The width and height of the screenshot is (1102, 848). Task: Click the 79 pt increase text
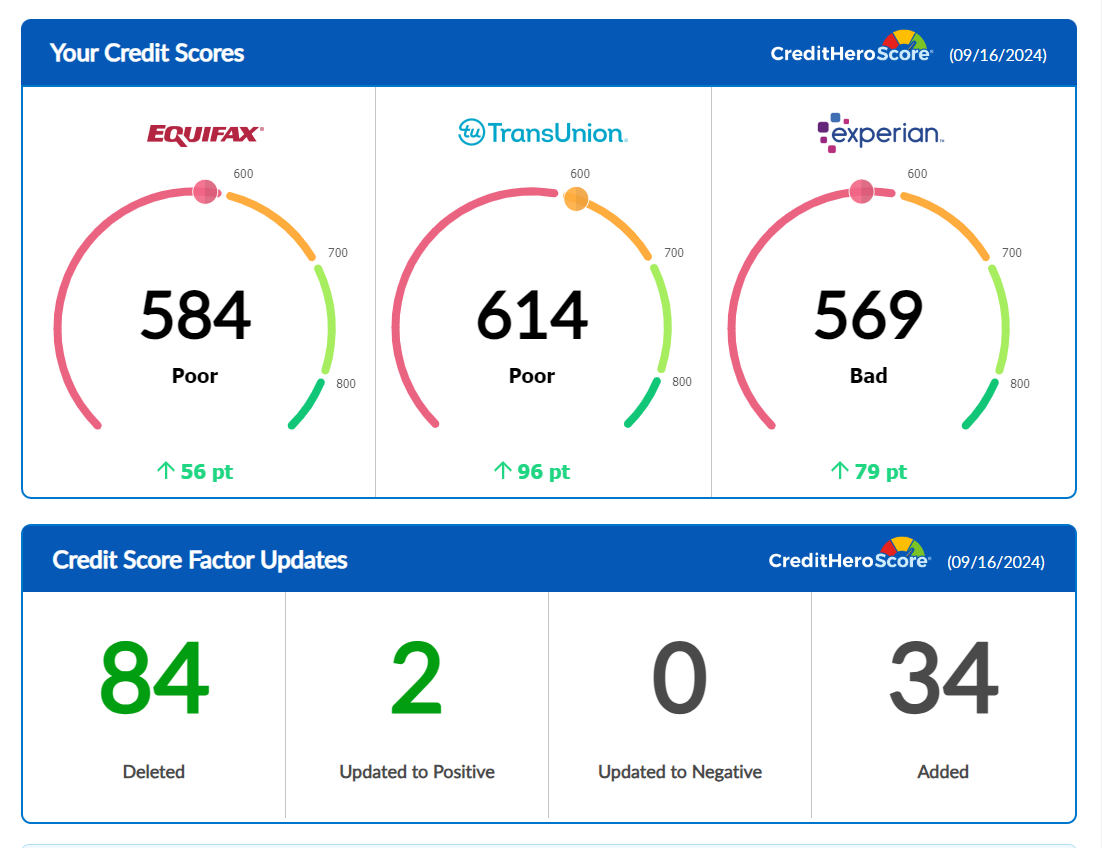pos(881,471)
